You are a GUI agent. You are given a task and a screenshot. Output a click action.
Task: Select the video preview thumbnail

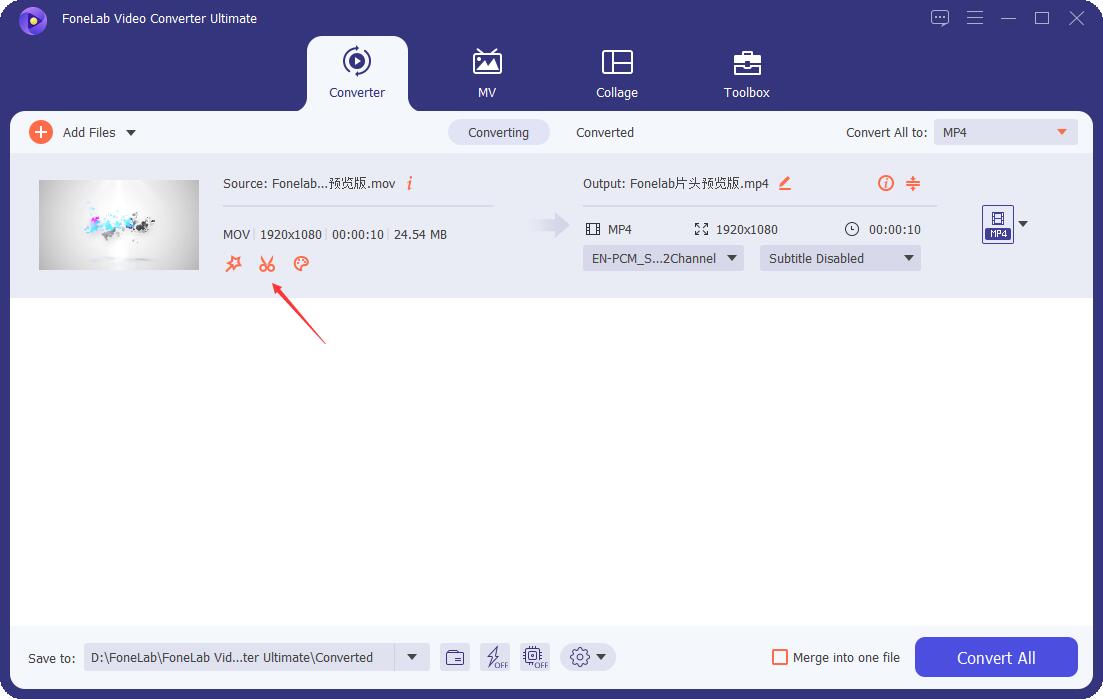[119, 225]
